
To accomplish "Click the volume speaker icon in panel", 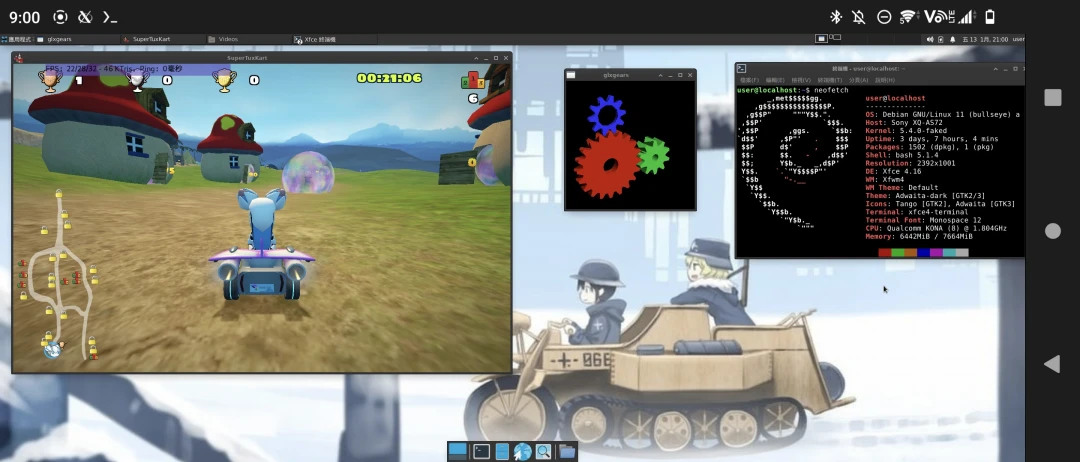I will pos(929,39).
